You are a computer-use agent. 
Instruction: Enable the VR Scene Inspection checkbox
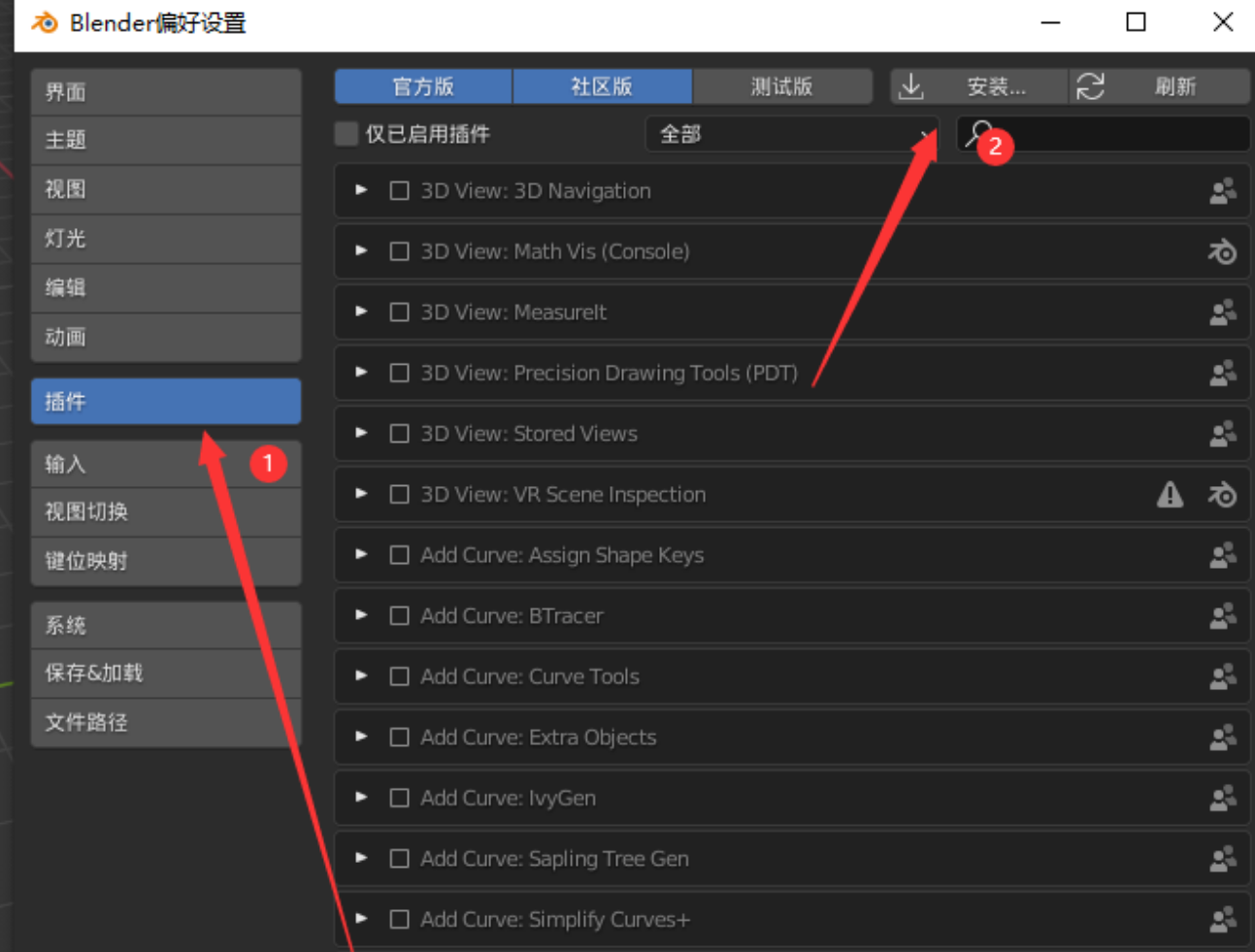pos(399,494)
